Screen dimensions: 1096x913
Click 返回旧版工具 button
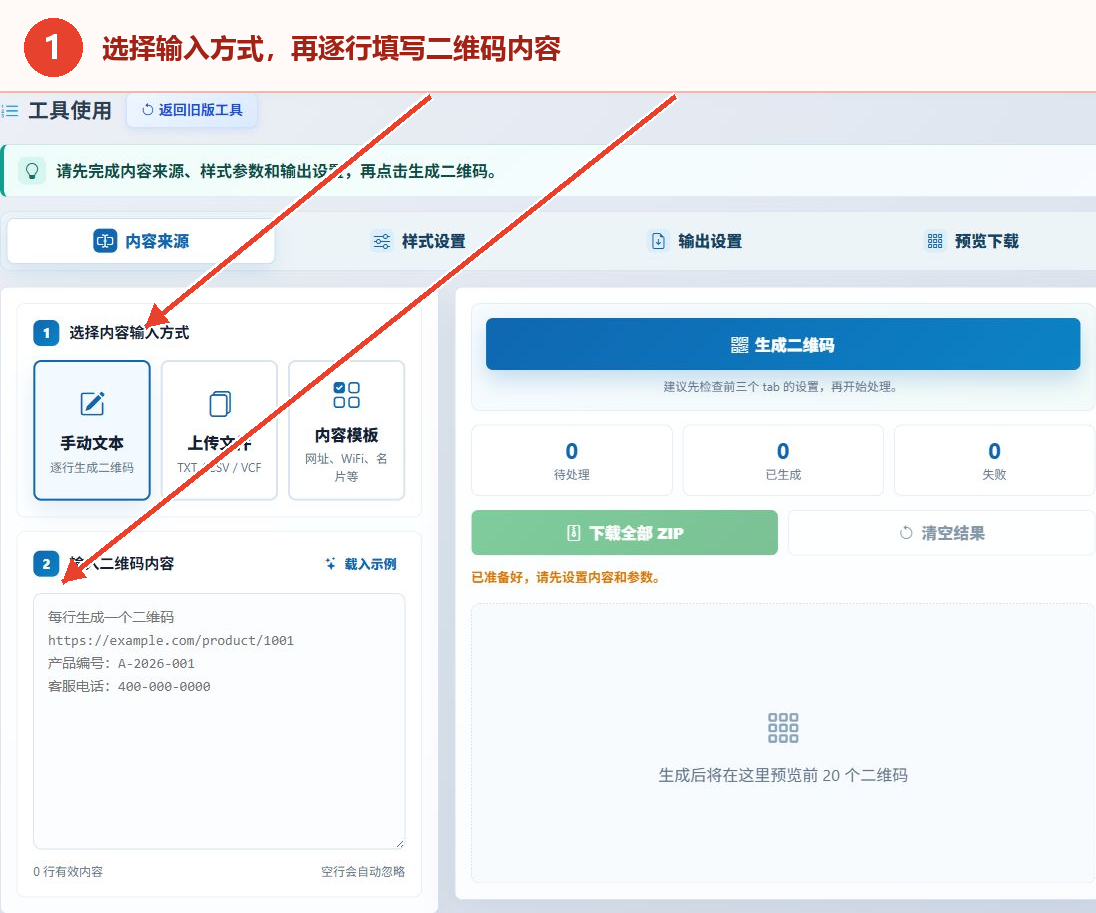coord(192,110)
